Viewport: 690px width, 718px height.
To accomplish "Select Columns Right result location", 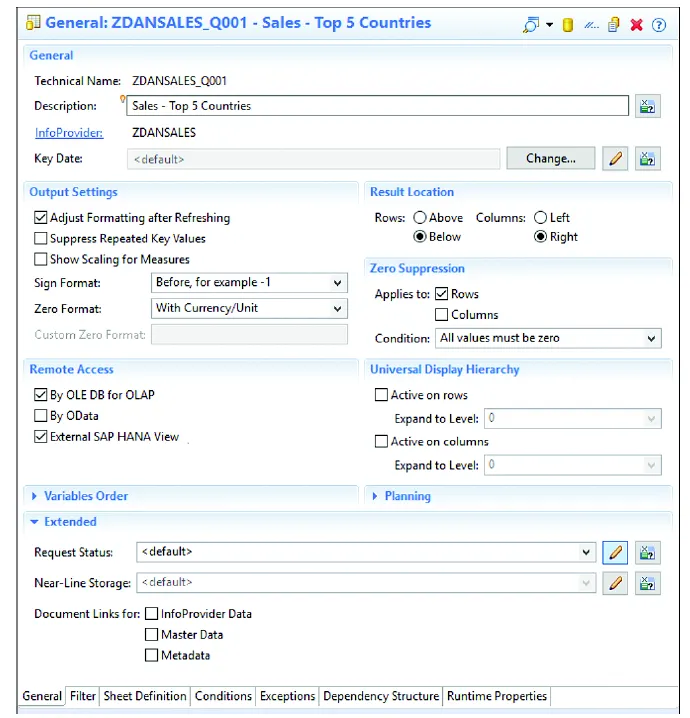I will click(x=540, y=237).
